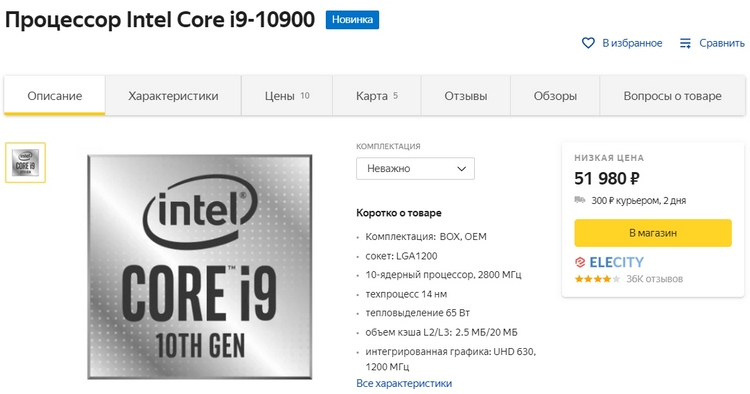
Task: Click the compare list icon
Action: coord(685,43)
